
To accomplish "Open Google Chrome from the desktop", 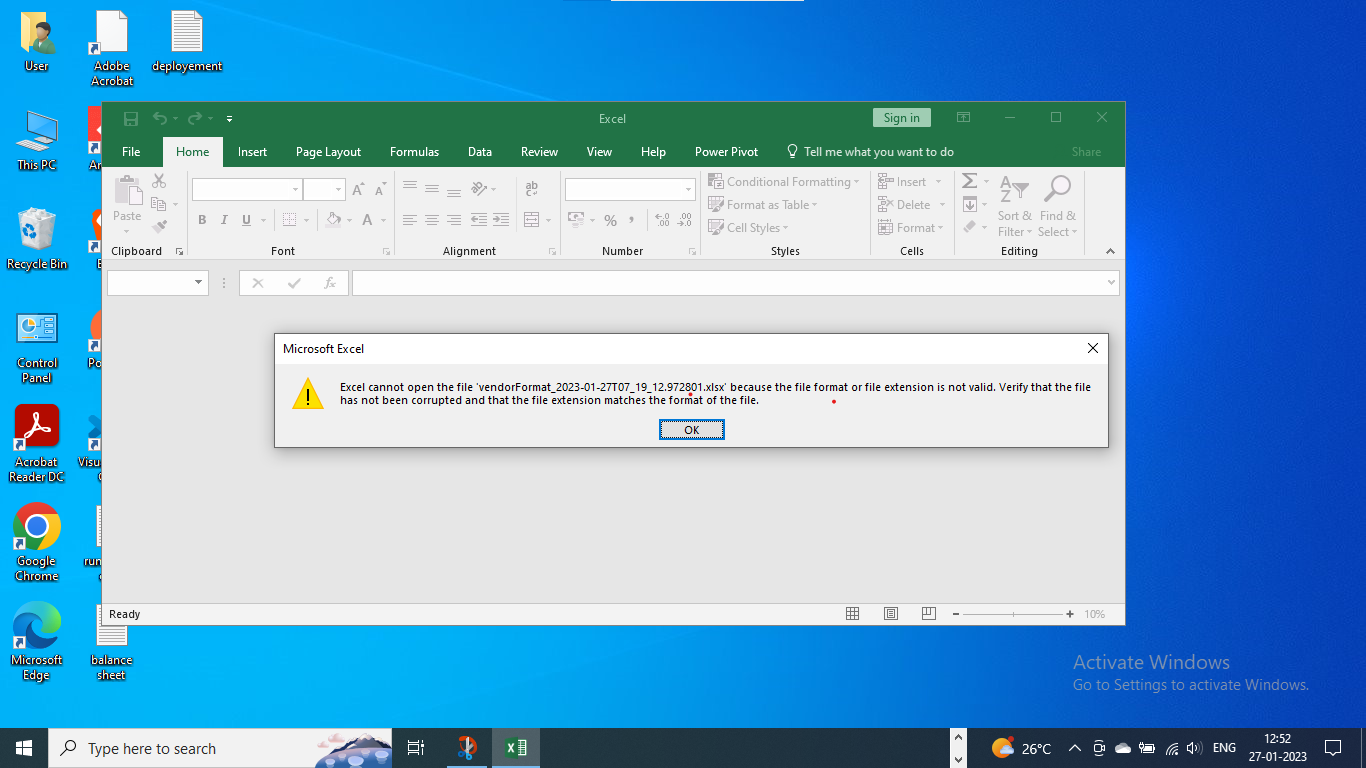I will point(37,541).
